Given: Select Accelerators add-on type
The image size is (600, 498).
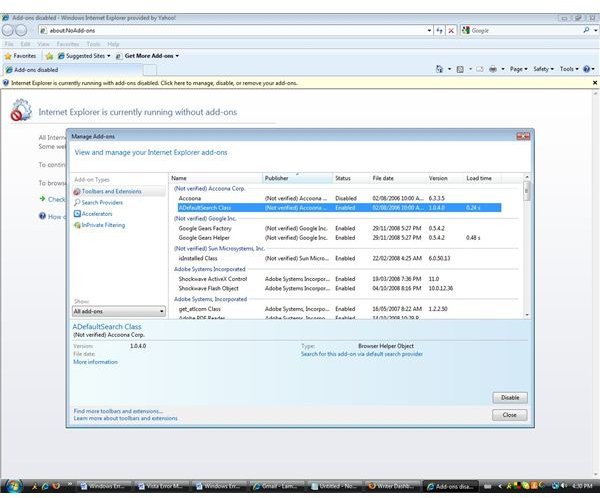Looking at the screenshot, I should (93, 214).
